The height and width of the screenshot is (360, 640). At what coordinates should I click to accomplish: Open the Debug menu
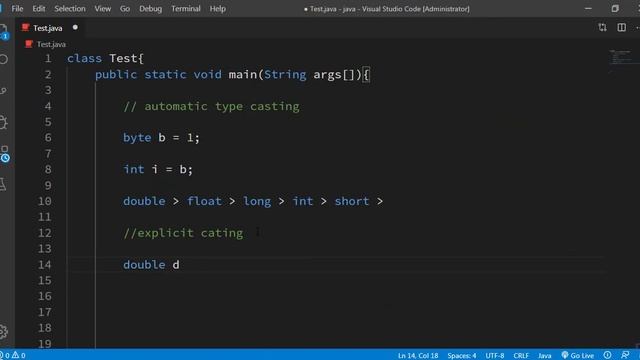click(x=150, y=9)
